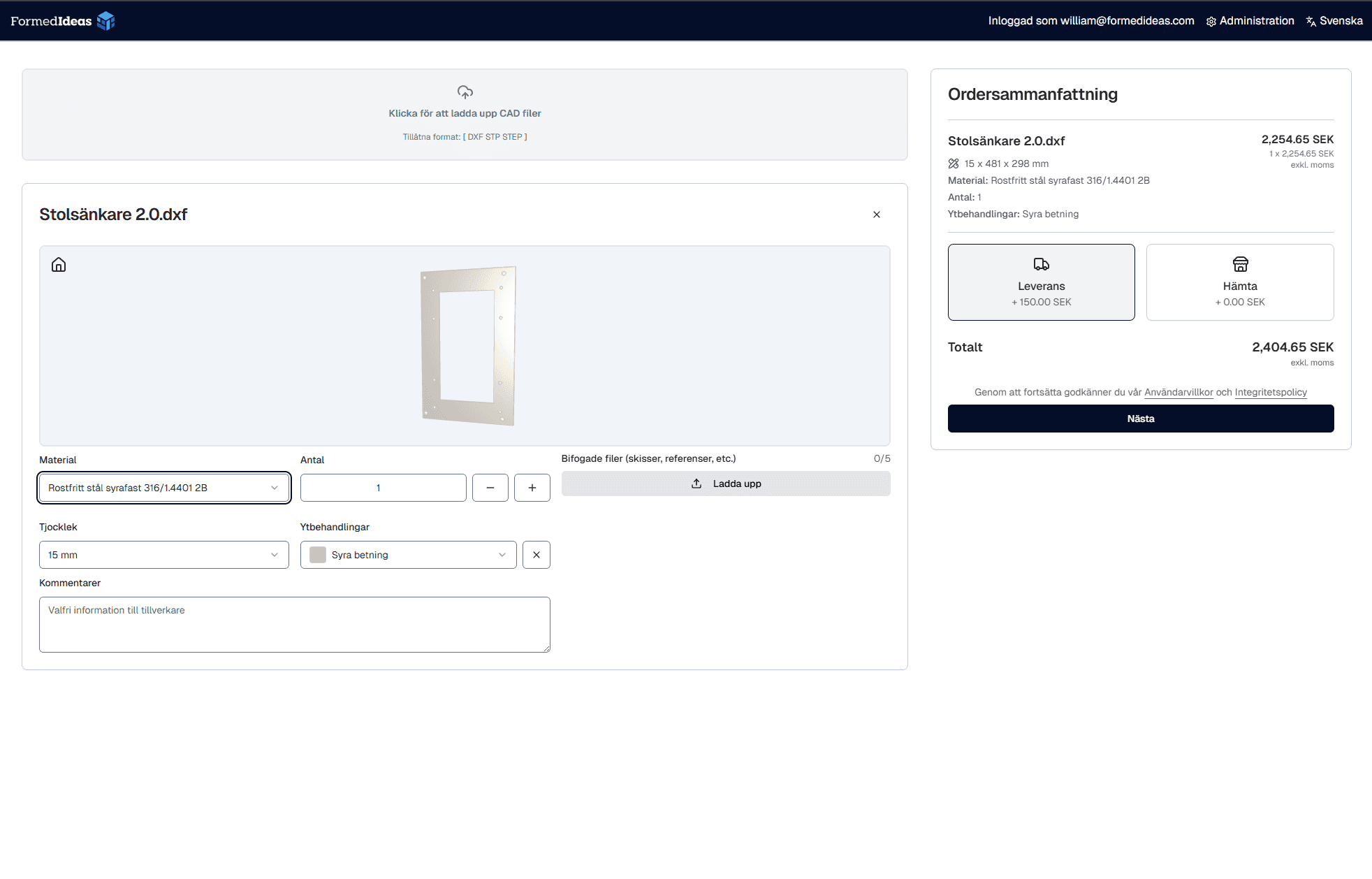Image resolution: width=1372 pixels, height=879 pixels.
Task: Expand the Ytbehandlingar Syra betning dropdown
Action: [408, 555]
